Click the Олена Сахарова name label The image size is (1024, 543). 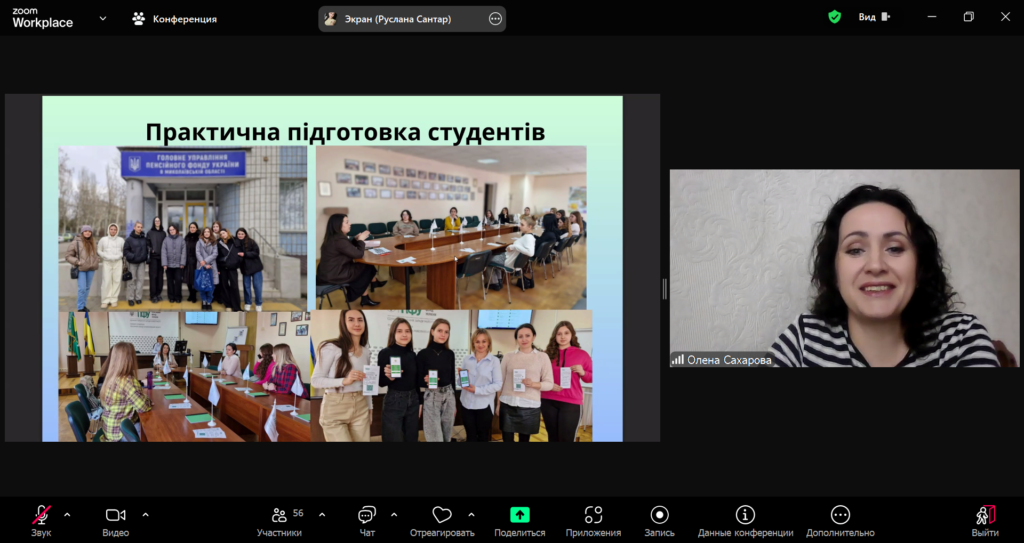729,360
